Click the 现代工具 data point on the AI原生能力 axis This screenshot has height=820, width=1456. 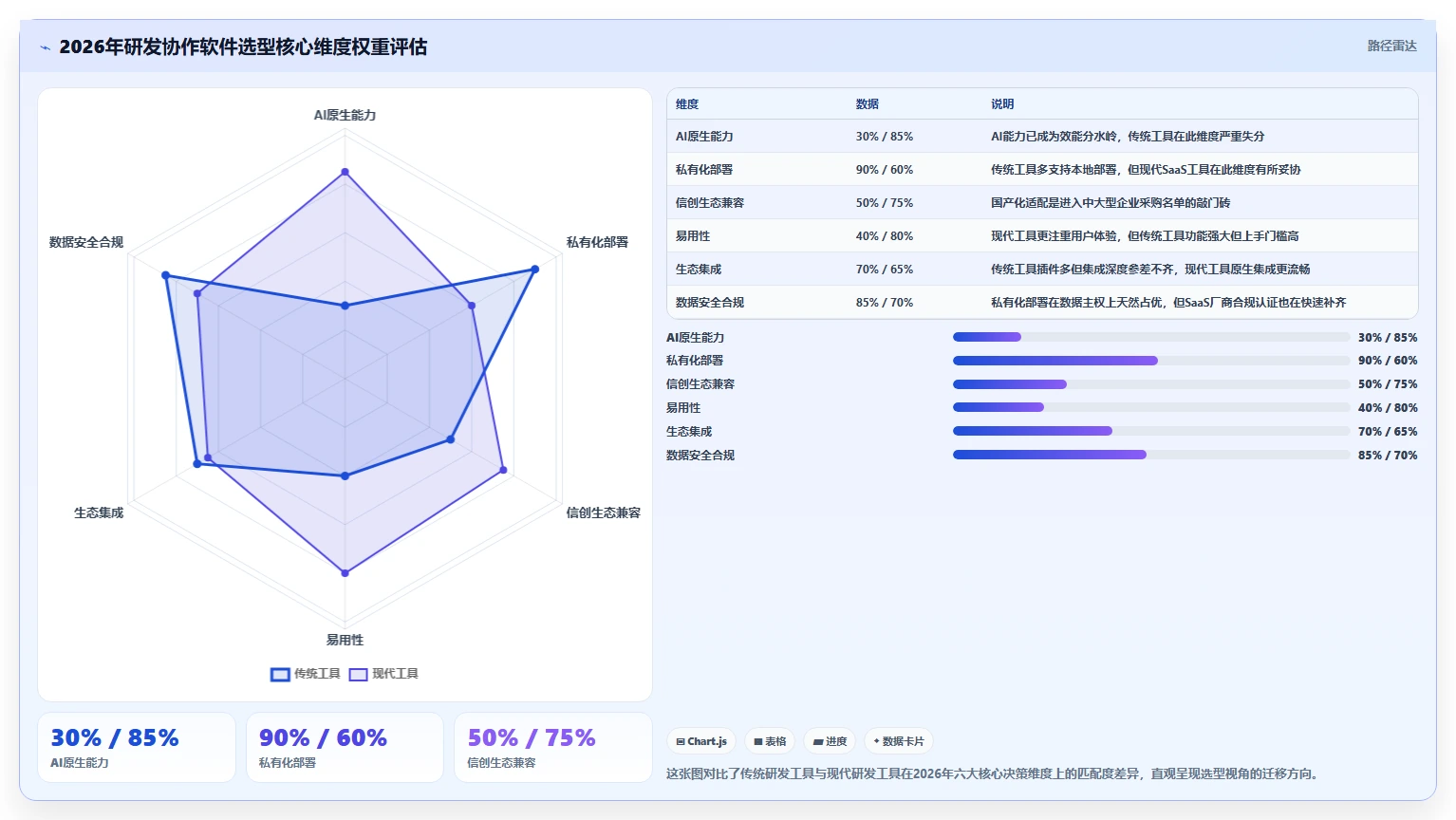[x=345, y=173]
